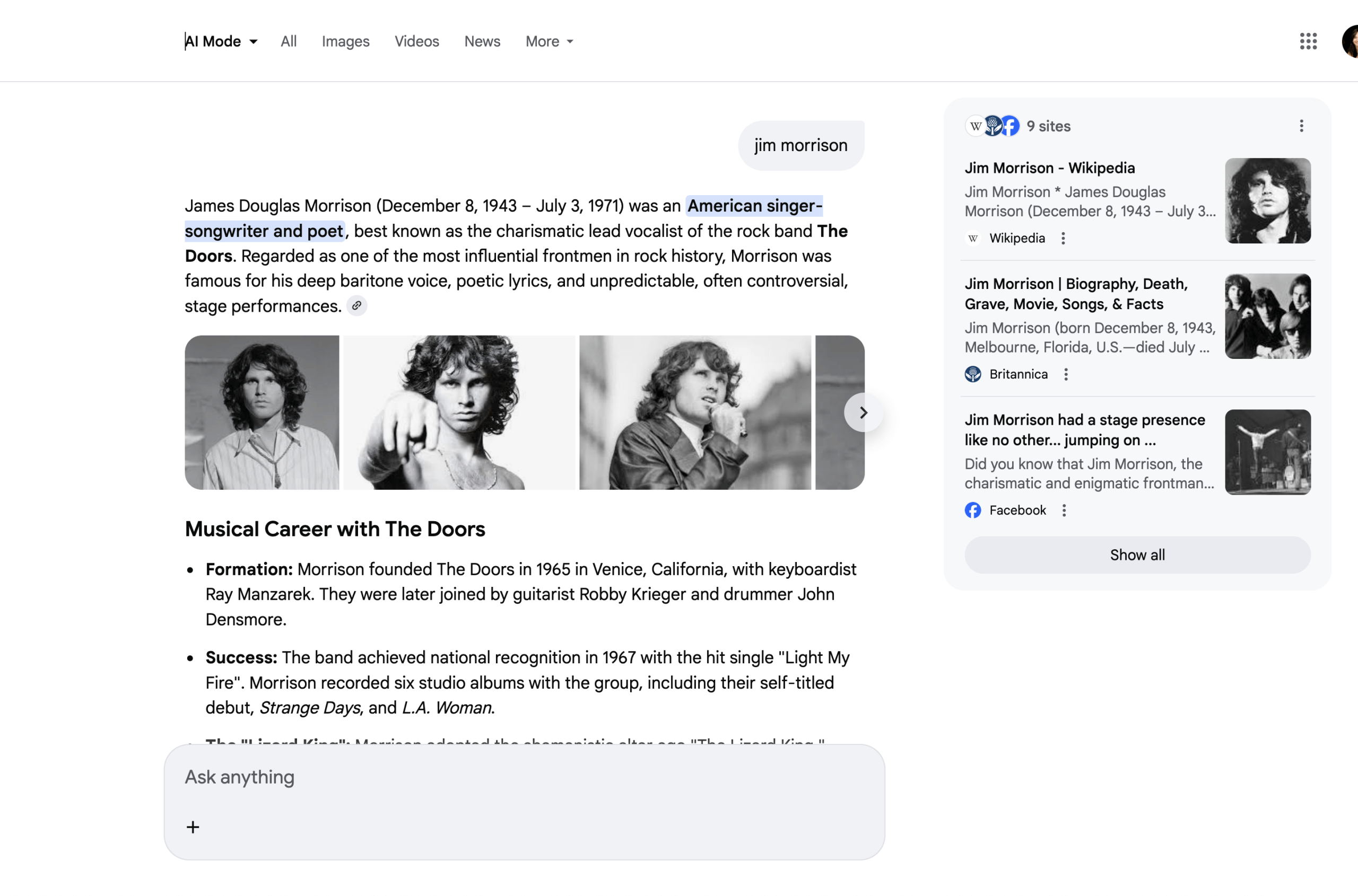Click the Show all button
1358x896 pixels.
click(1137, 555)
